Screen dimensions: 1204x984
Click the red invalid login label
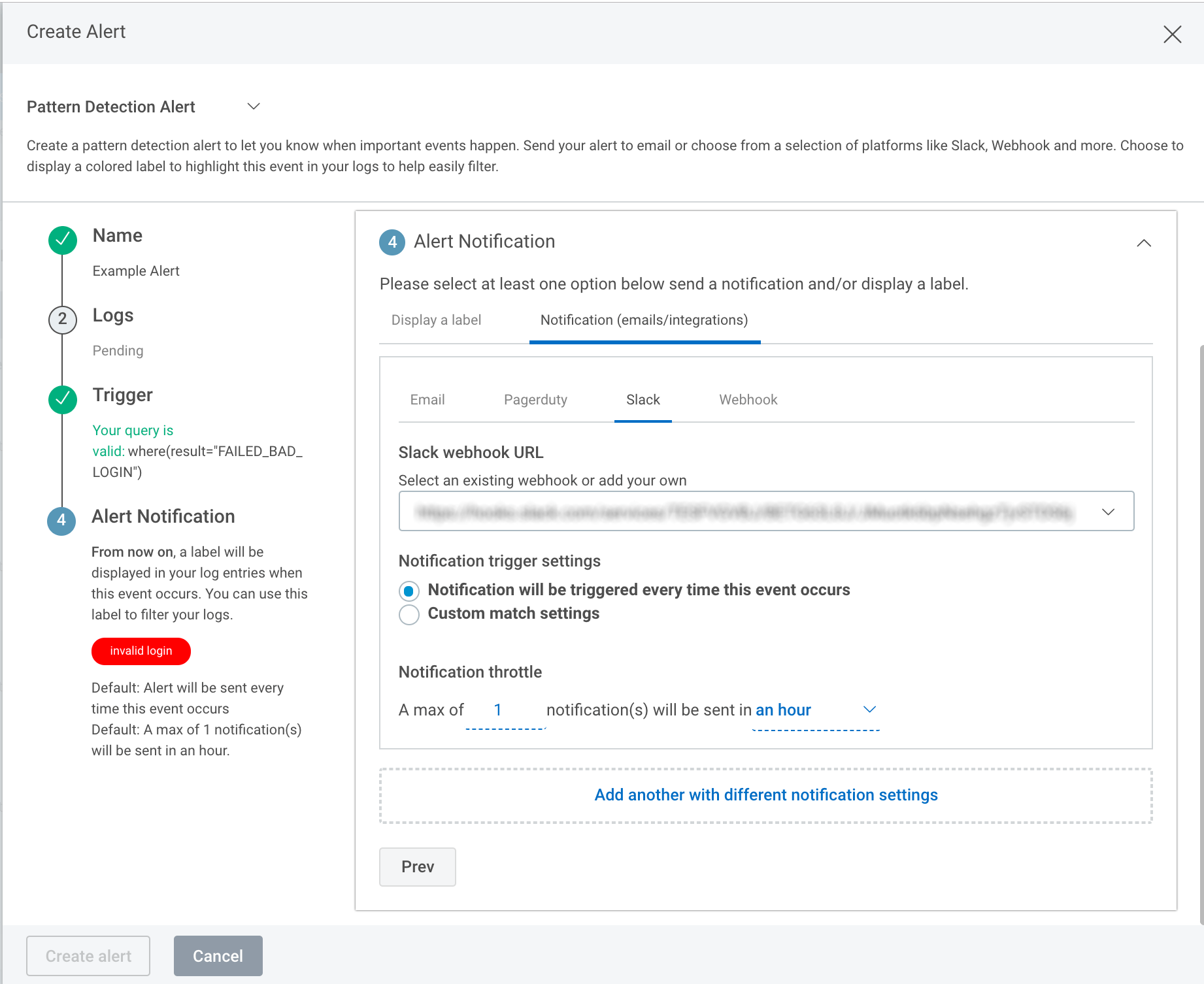141,651
